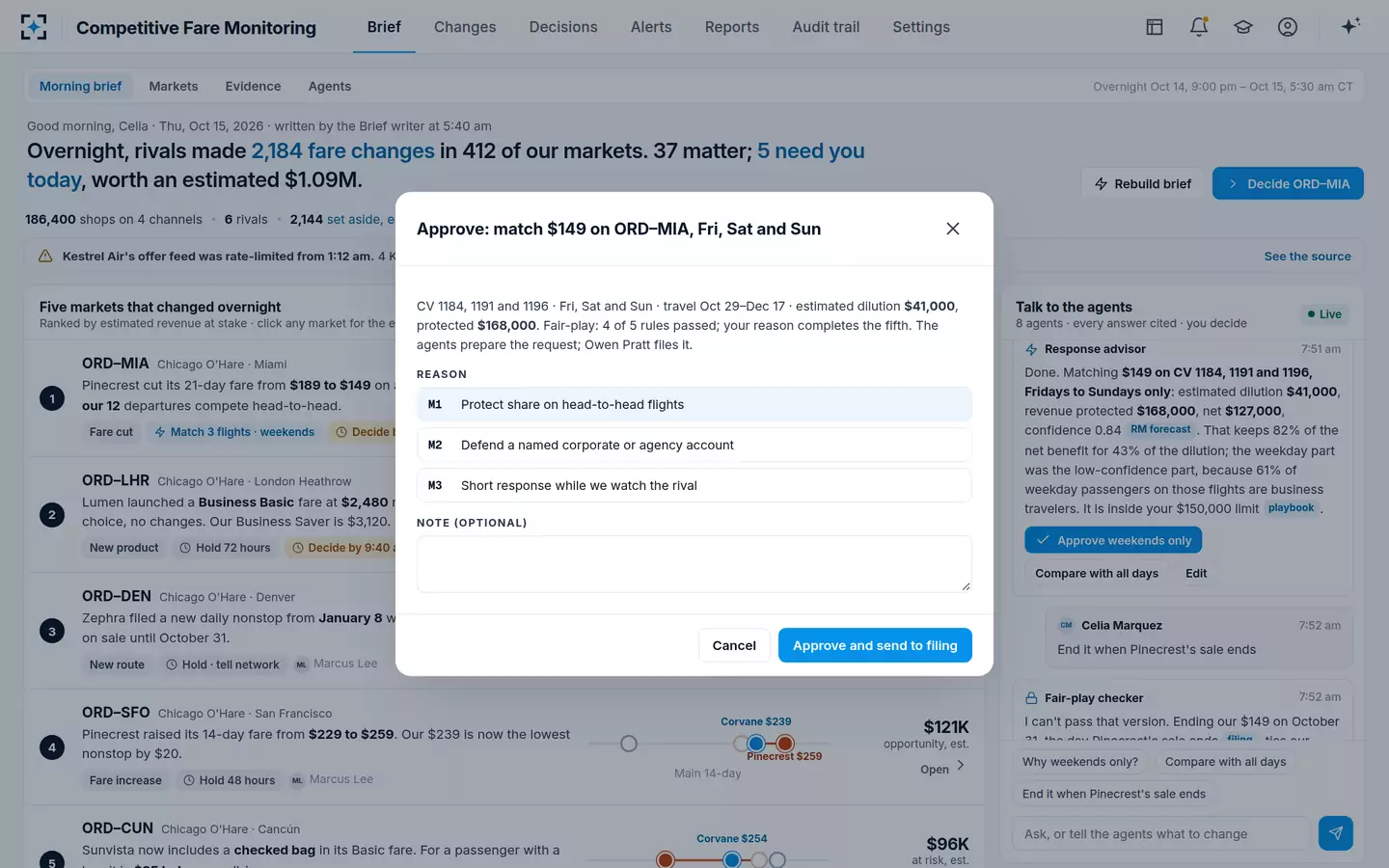Open the layout panel icon in header
This screenshot has height=868, width=1389.
tap(1155, 27)
